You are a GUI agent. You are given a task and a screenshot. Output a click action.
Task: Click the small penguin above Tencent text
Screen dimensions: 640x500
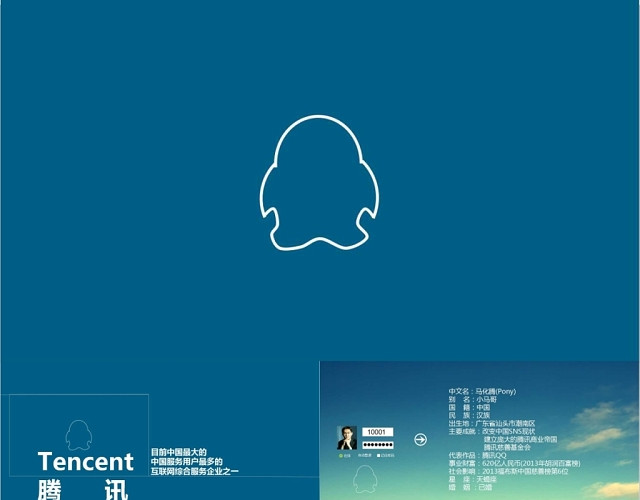pos(78,435)
